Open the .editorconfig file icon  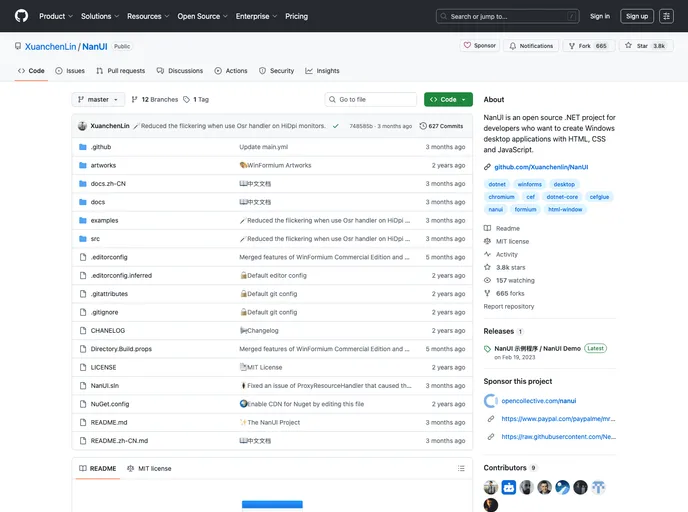click(82, 258)
